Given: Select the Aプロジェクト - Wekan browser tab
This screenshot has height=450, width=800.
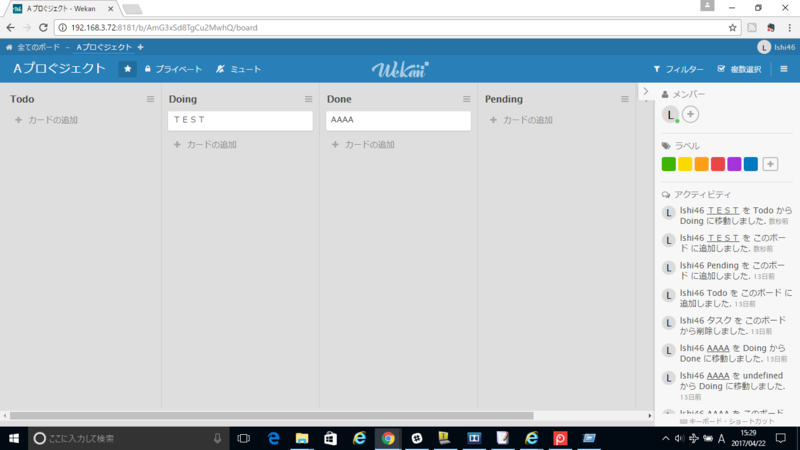Looking at the screenshot, I should (x=61, y=9).
